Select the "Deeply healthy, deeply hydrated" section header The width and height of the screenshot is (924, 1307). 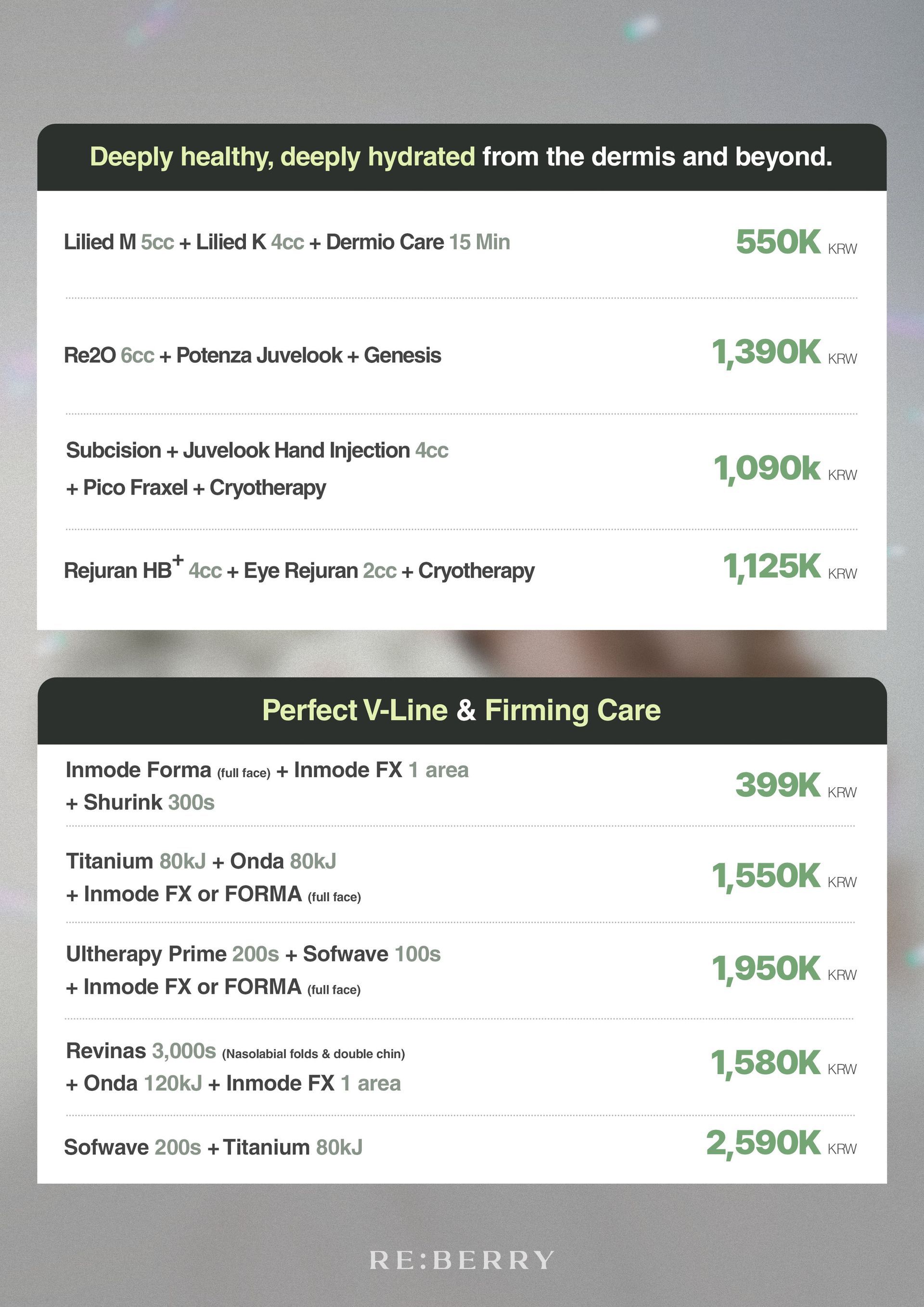tap(461, 157)
